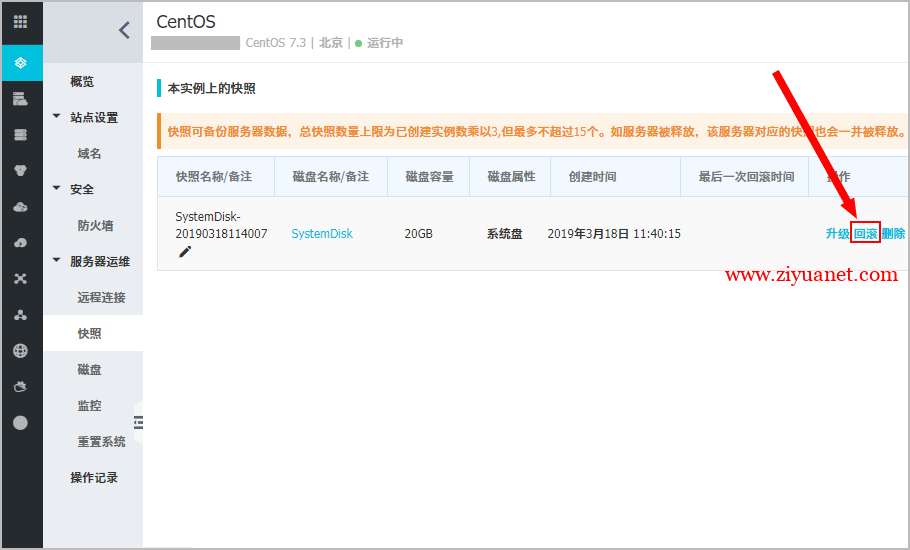Screen dimensions: 910x550
Task: Go back using the left chevron arrow
Action: click(x=124, y=30)
